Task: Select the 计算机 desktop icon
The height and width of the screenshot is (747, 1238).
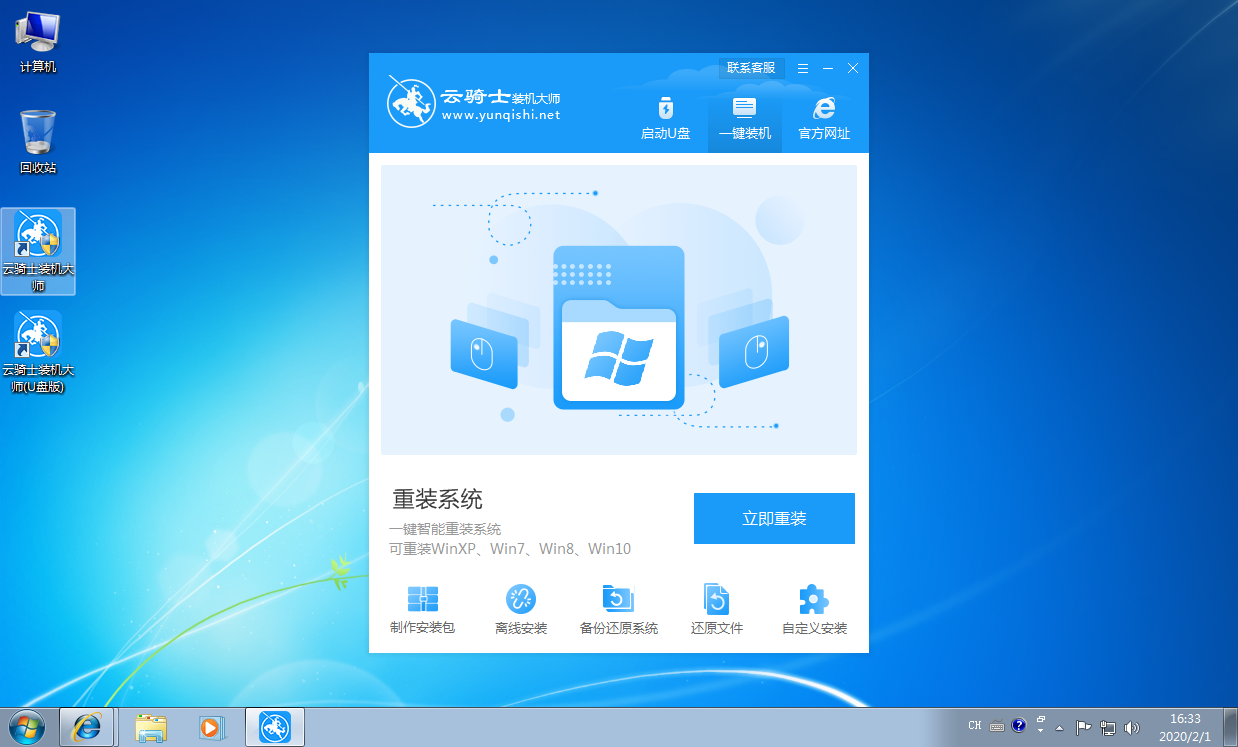Action: click(38, 42)
